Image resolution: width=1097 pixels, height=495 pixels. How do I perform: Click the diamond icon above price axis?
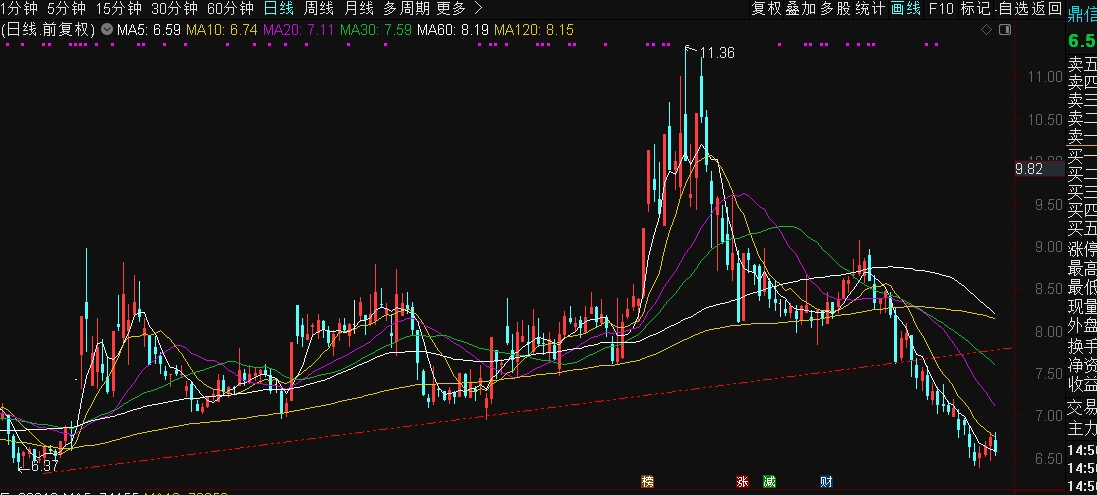[986, 29]
